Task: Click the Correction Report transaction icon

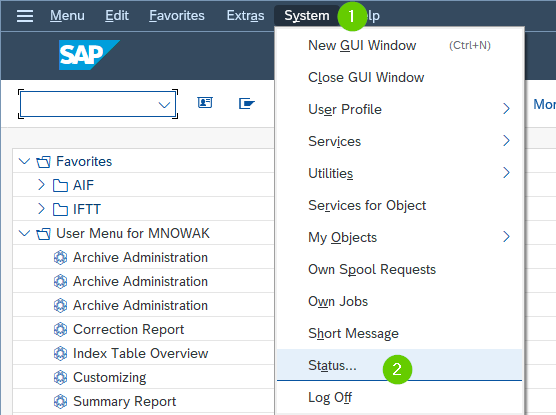Action: coord(60,330)
